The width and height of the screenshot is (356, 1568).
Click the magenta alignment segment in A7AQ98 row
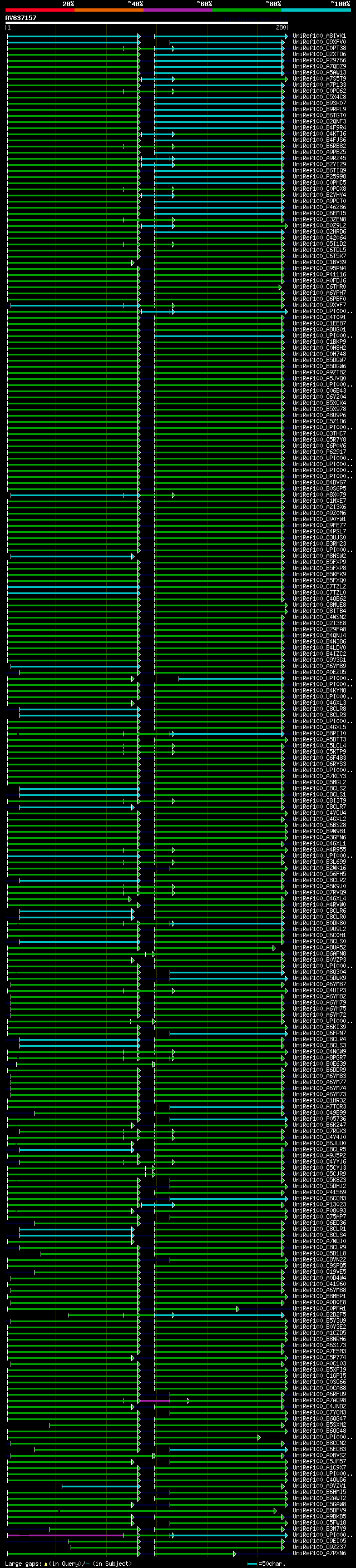tap(155, 1401)
